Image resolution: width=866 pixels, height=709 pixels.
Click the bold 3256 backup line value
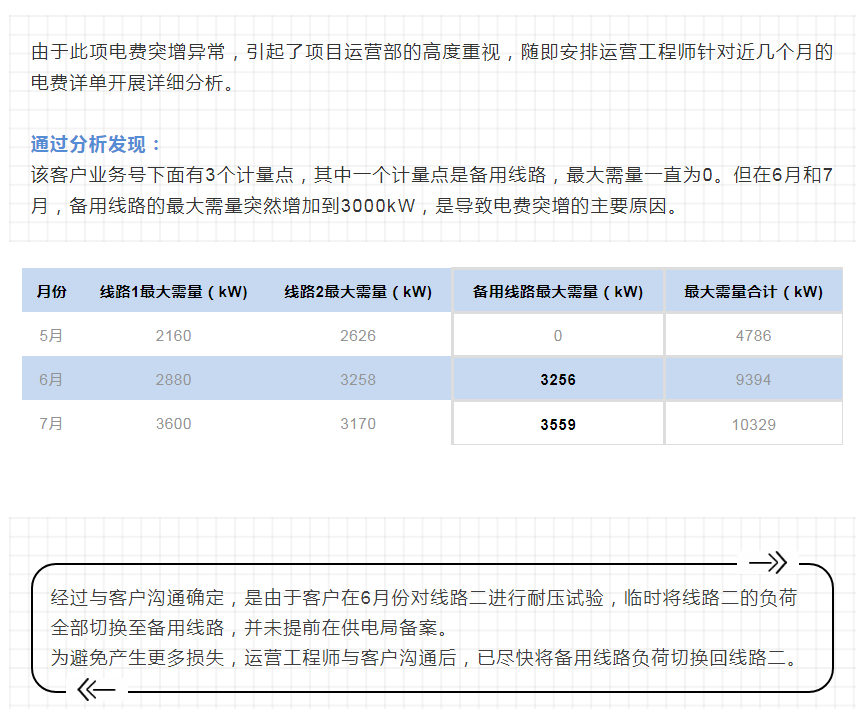coord(557,380)
